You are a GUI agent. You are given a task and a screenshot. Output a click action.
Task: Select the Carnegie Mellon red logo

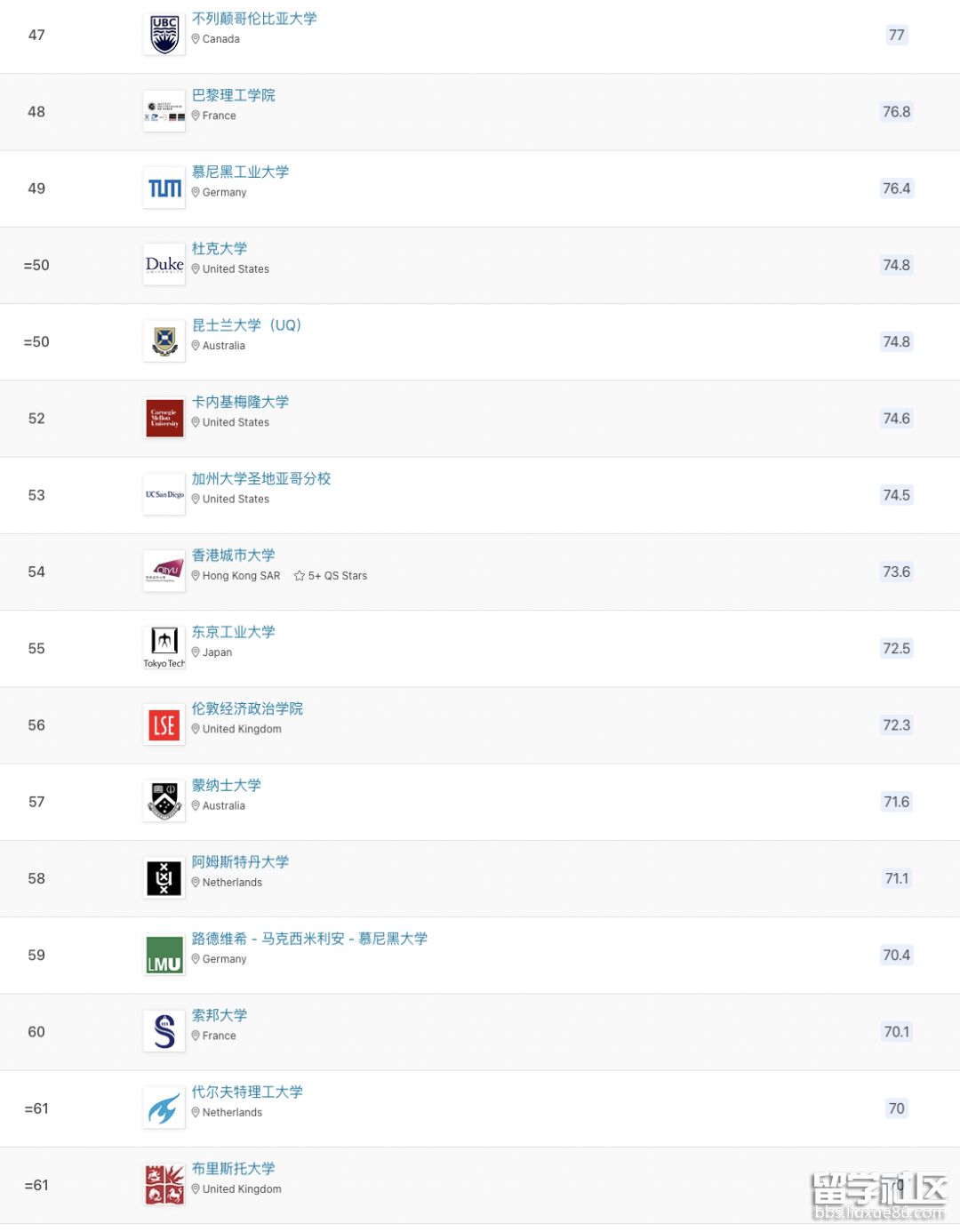pyautogui.click(x=164, y=419)
